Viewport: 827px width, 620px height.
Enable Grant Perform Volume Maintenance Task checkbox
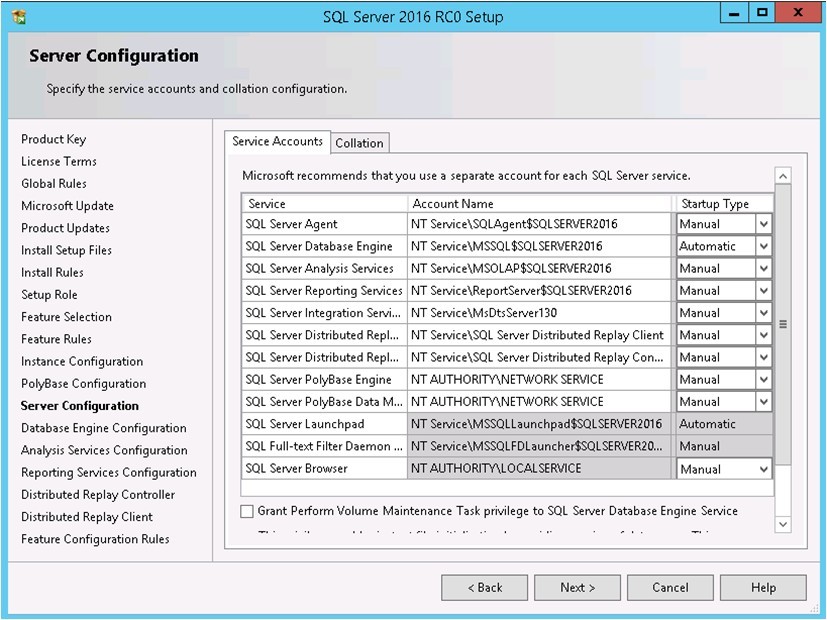point(246,511)
